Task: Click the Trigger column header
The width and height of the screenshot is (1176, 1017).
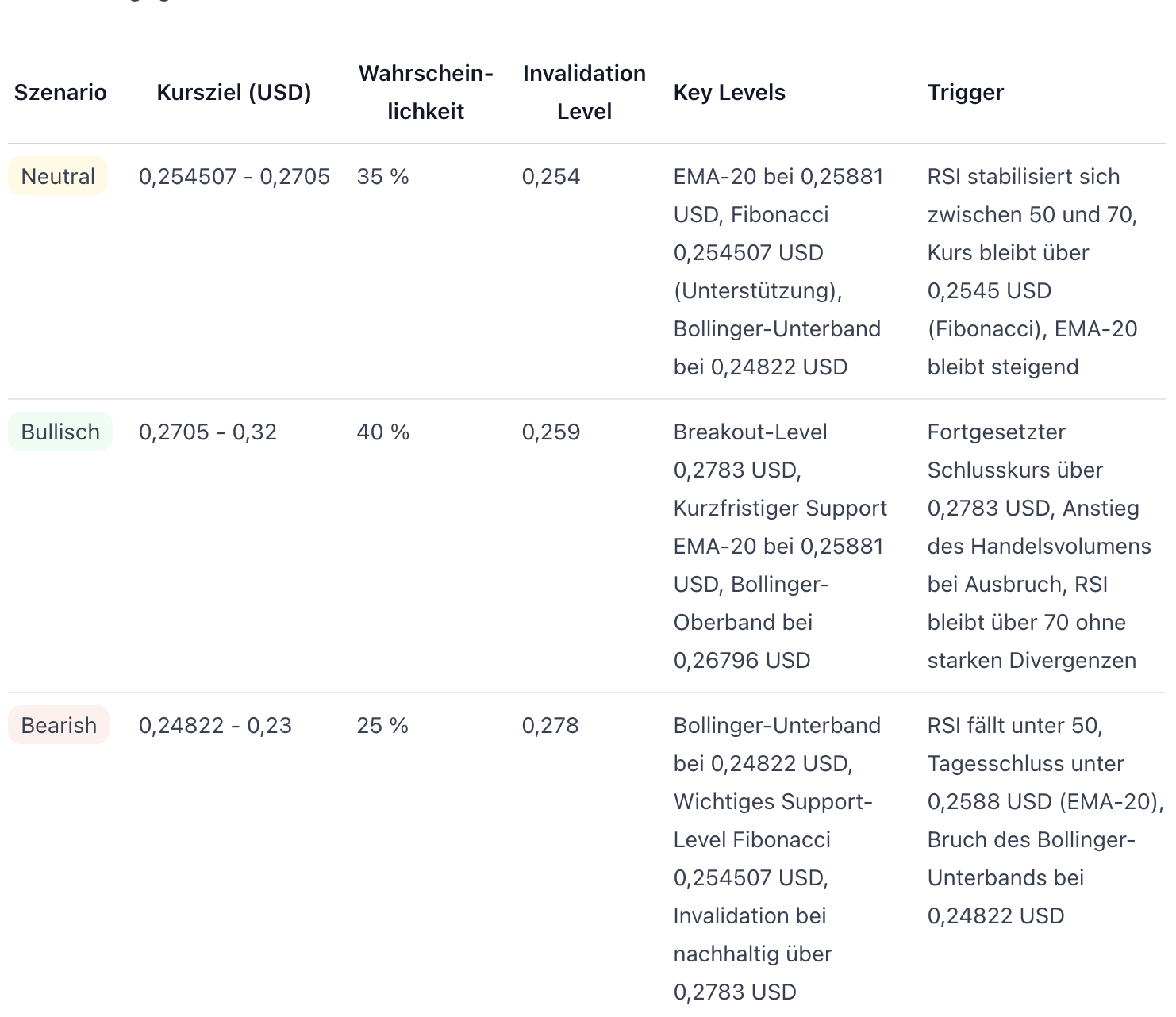Action: (x=966, y=93)
